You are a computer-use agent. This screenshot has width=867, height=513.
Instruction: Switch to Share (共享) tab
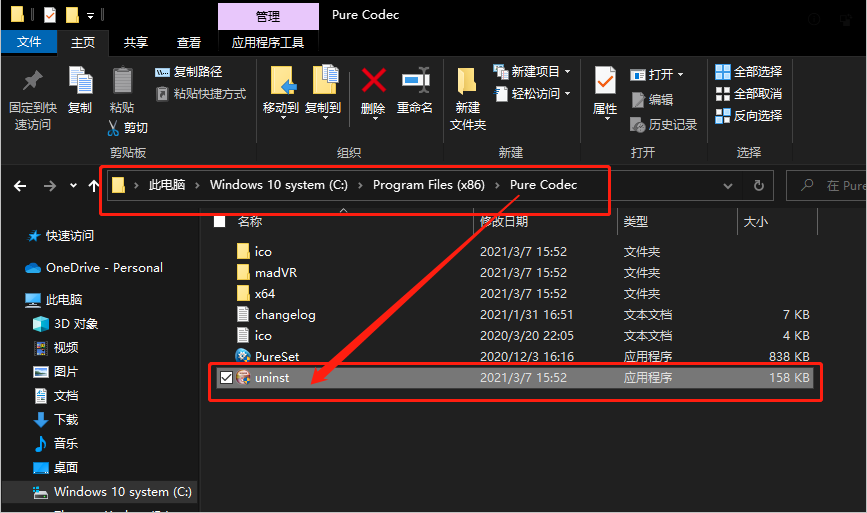[136, 43]
